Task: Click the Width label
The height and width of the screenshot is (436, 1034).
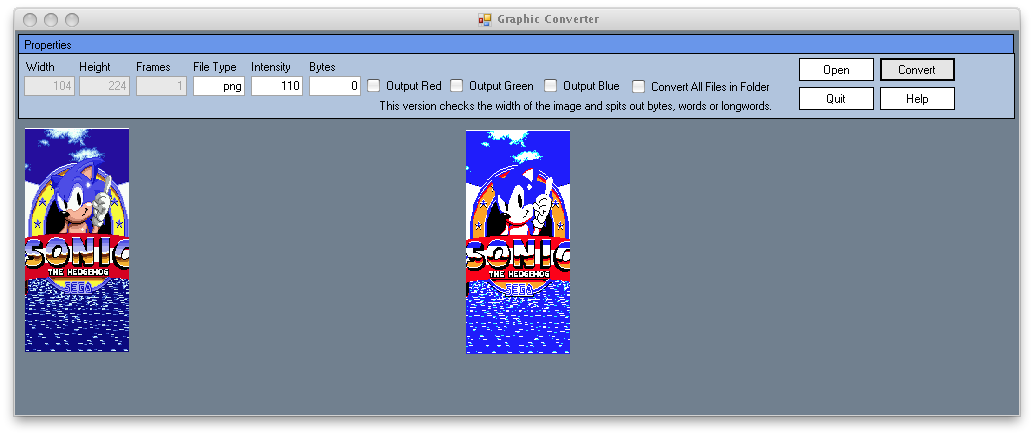Action: click(x=40, y=67)
